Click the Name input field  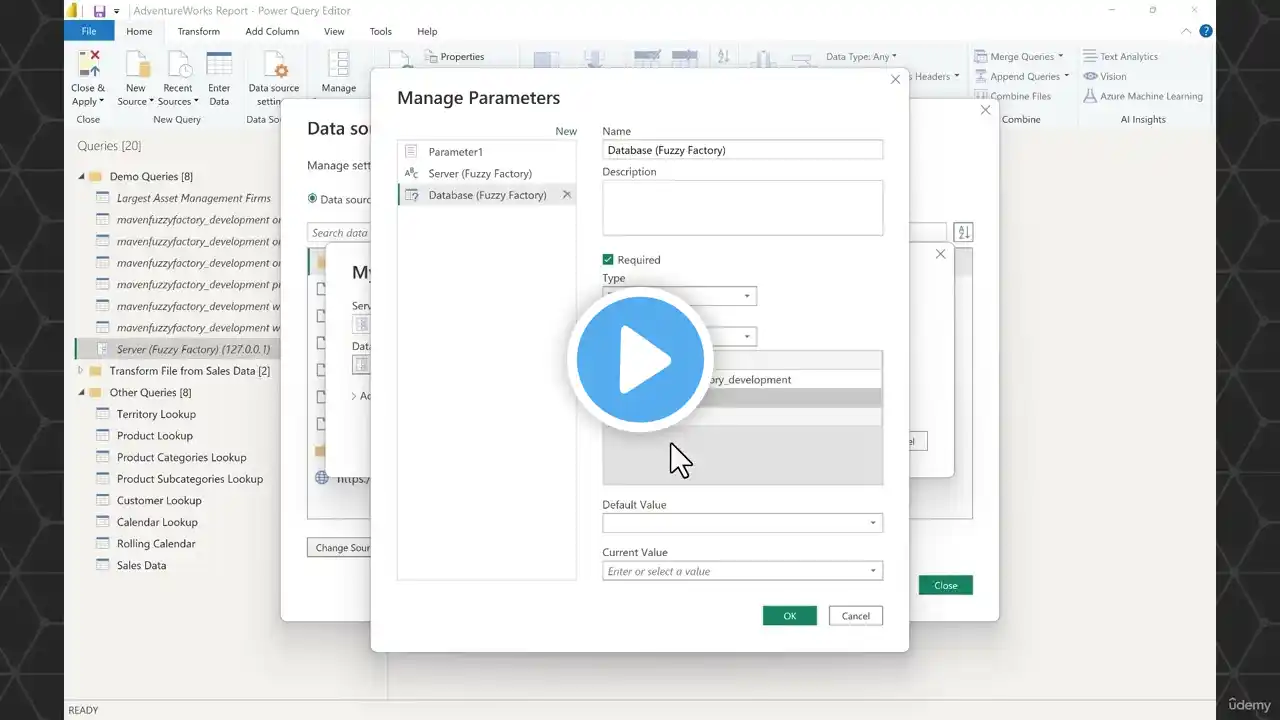[x=742, y=150]
